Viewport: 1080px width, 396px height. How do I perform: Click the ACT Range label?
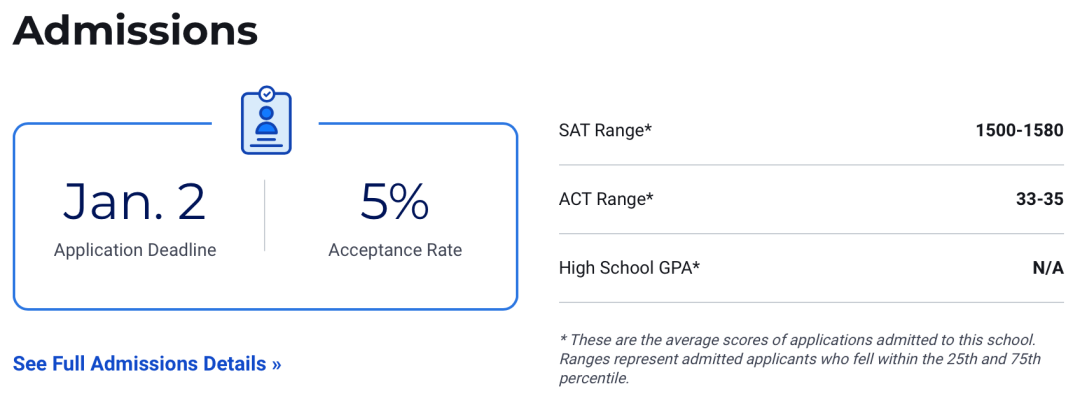pos(606,199)
